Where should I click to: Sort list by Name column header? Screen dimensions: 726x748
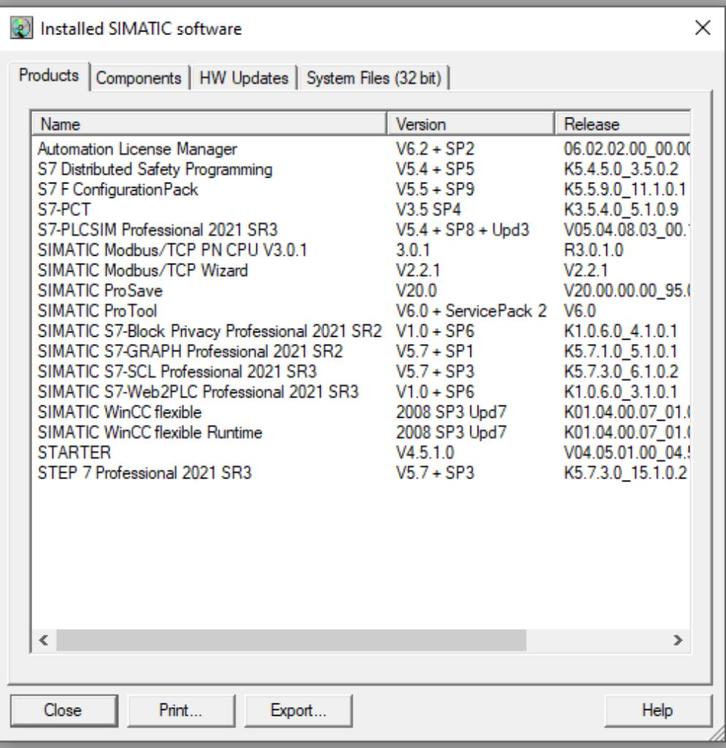tap(210, 124)
